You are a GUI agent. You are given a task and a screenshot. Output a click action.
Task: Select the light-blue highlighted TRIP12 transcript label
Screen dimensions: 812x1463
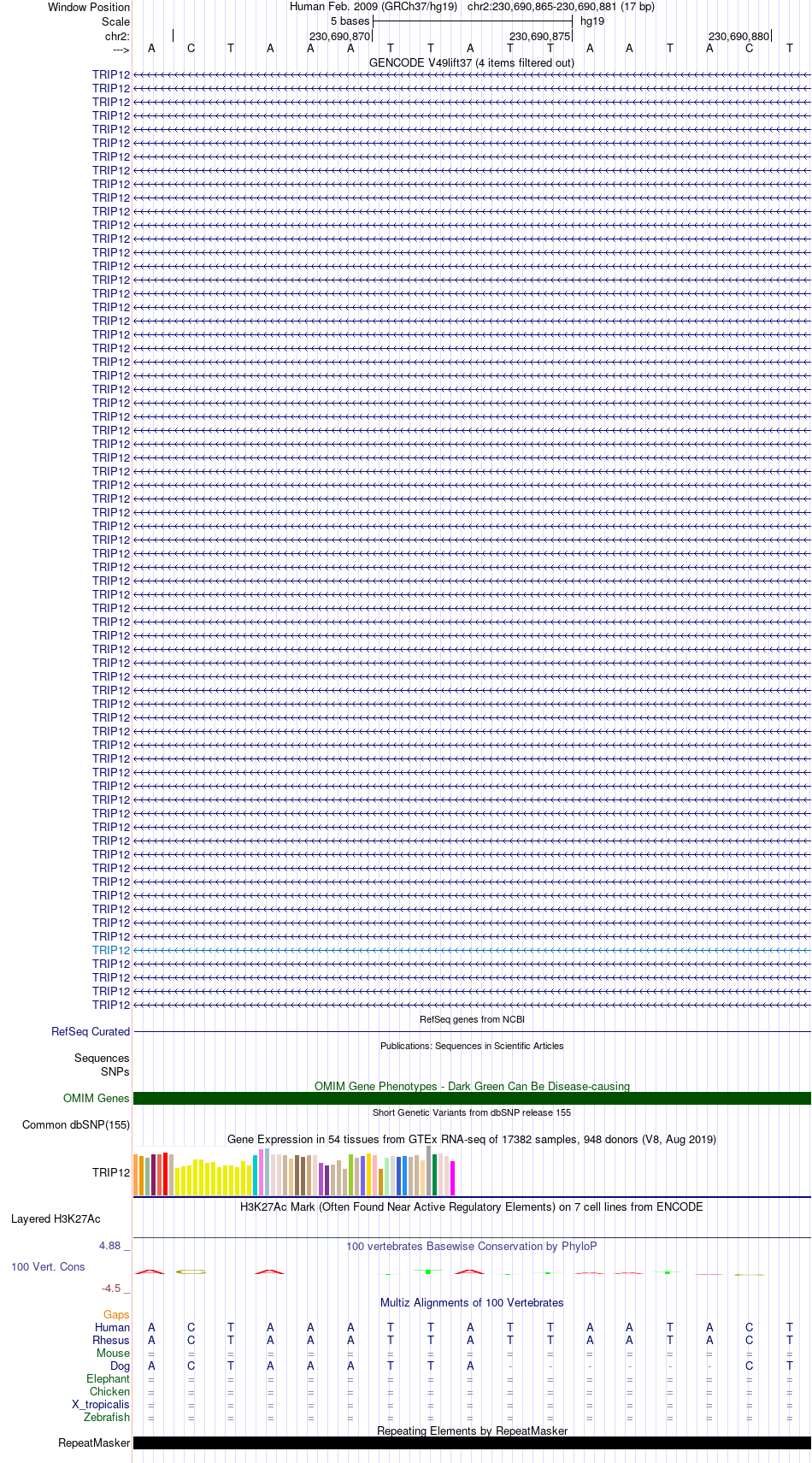(x=111, y=950)
